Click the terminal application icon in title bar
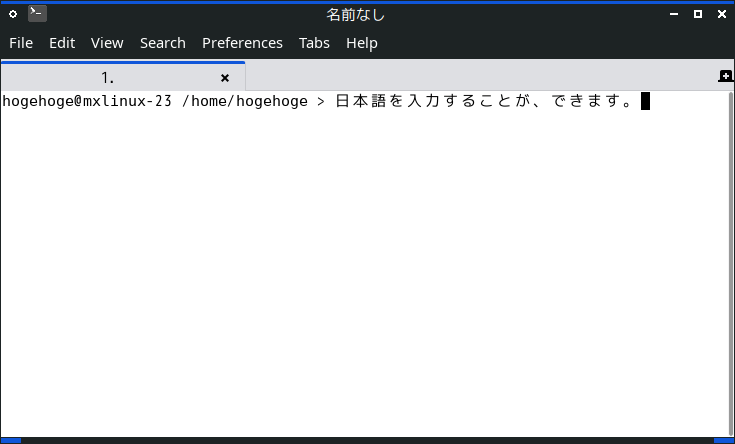This screenshot has height=444, width=735. [38, 14]
